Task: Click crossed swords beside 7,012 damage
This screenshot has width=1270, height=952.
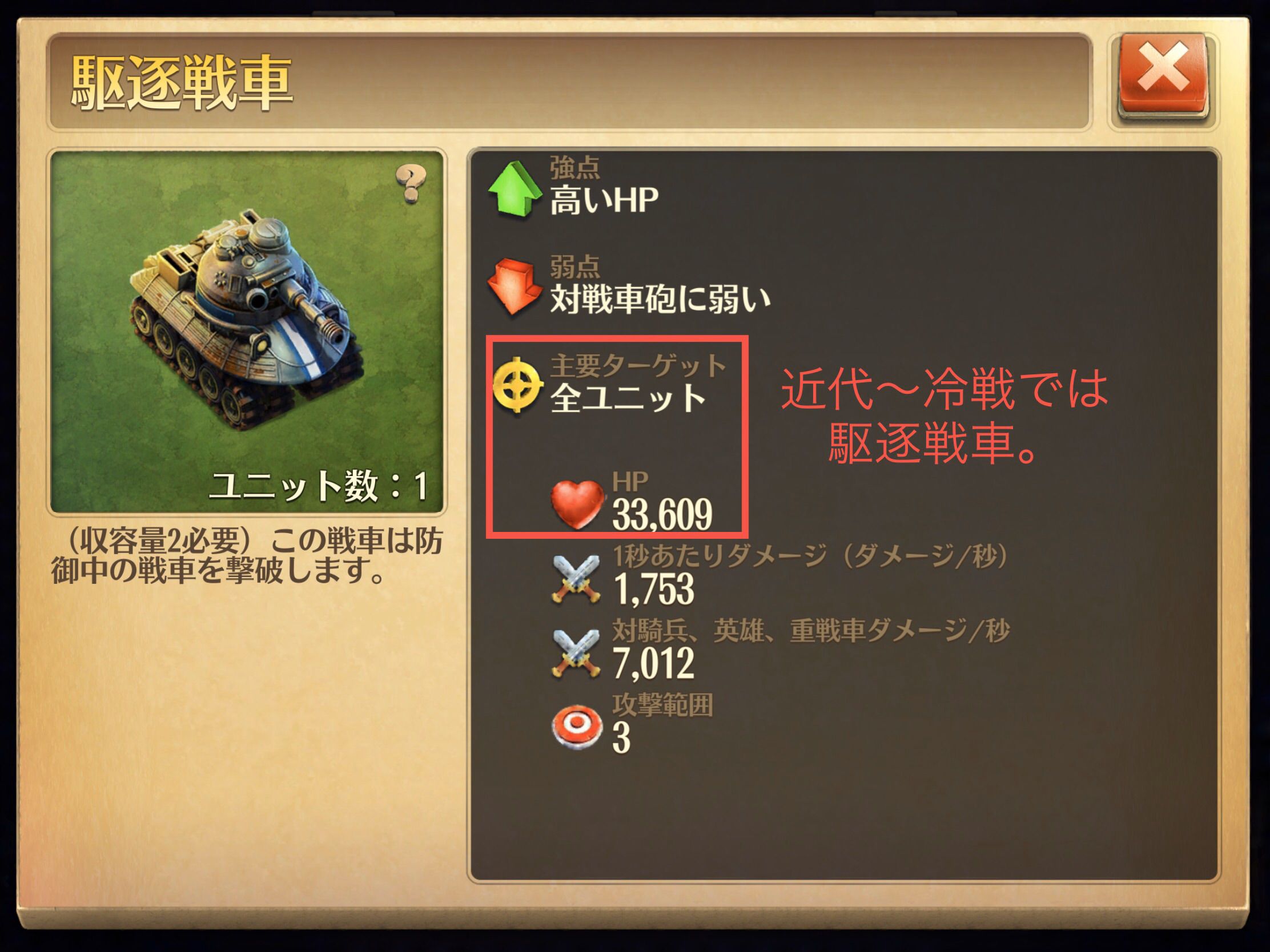Action: point(576,654)
